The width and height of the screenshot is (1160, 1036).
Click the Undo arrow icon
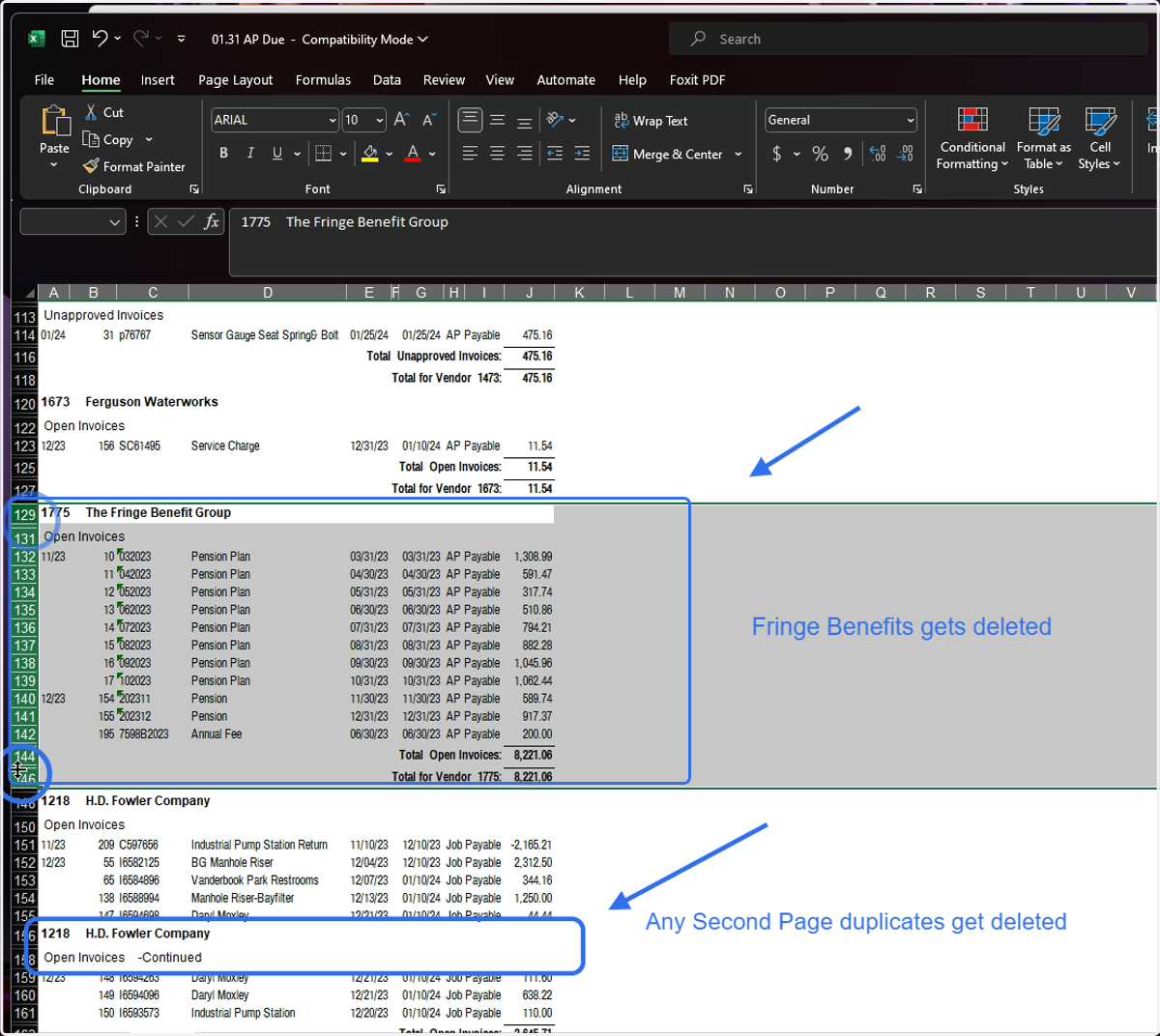[x=100, y=39]
